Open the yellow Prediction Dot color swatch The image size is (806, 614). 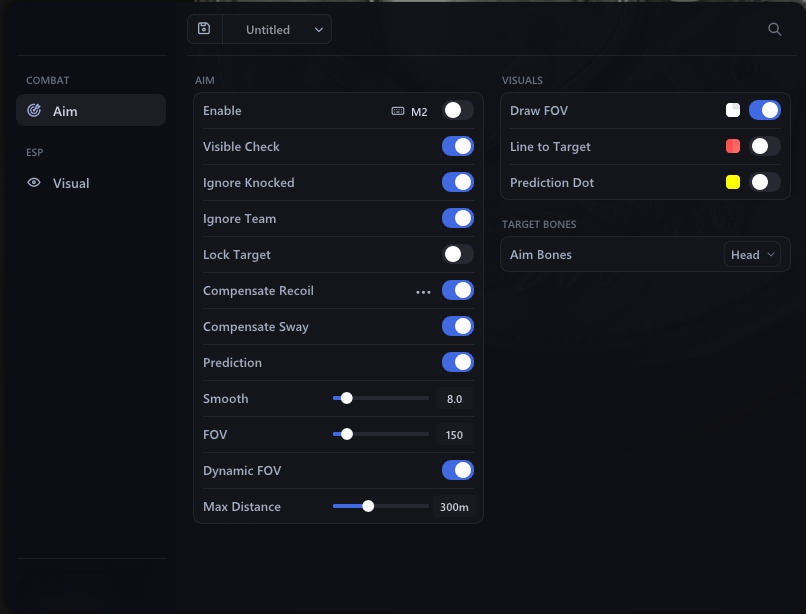[x=732, y=182]
